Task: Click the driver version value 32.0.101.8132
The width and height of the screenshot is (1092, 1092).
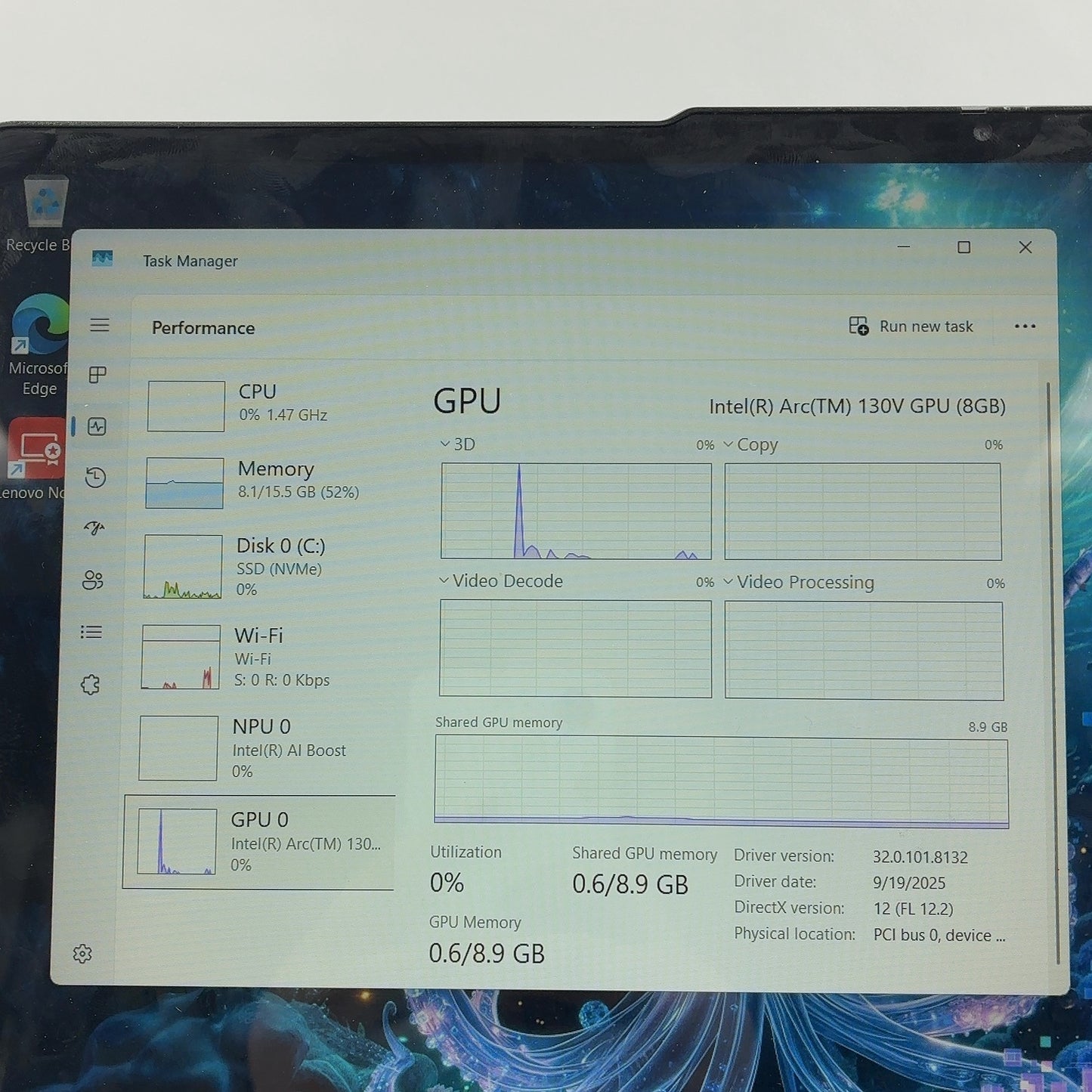Action: tap(920, 857)
